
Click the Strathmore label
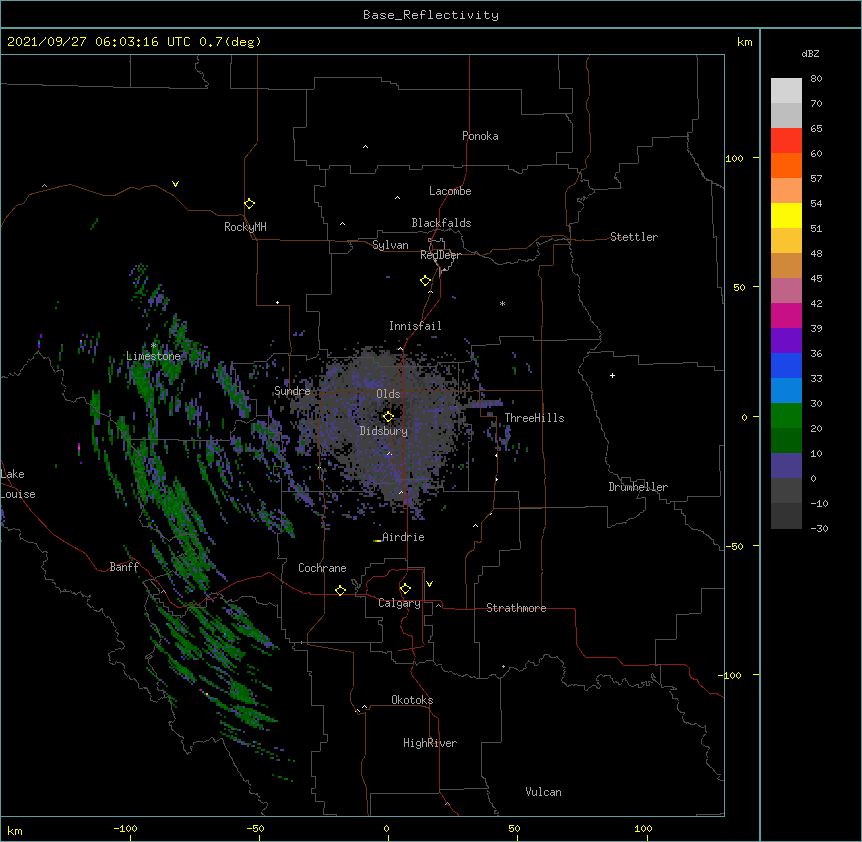pos(516,608)
